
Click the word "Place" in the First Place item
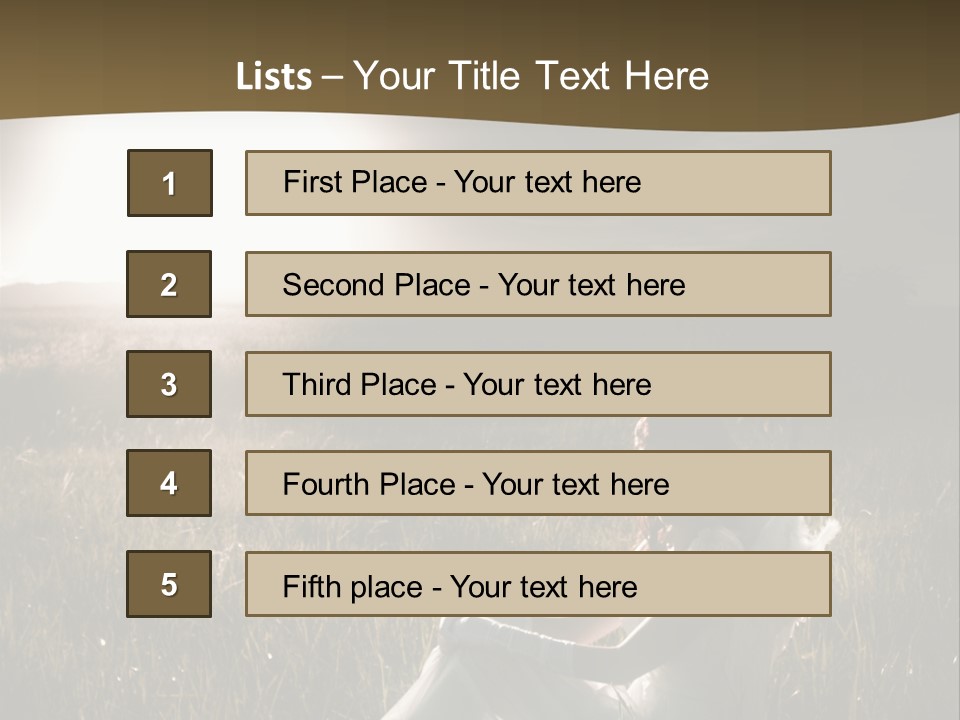[387, 182]
